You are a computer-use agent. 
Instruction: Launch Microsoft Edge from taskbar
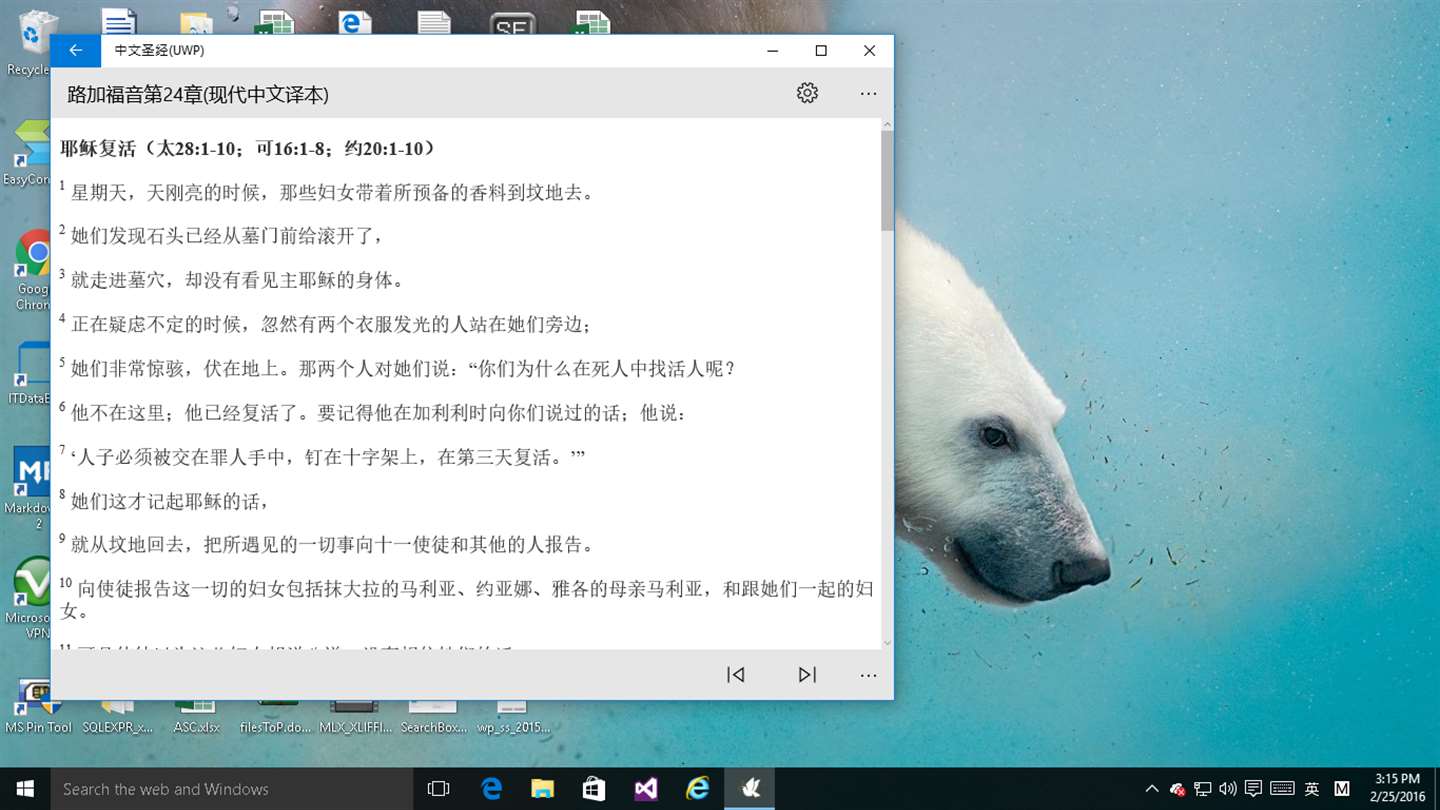(491, 789)
